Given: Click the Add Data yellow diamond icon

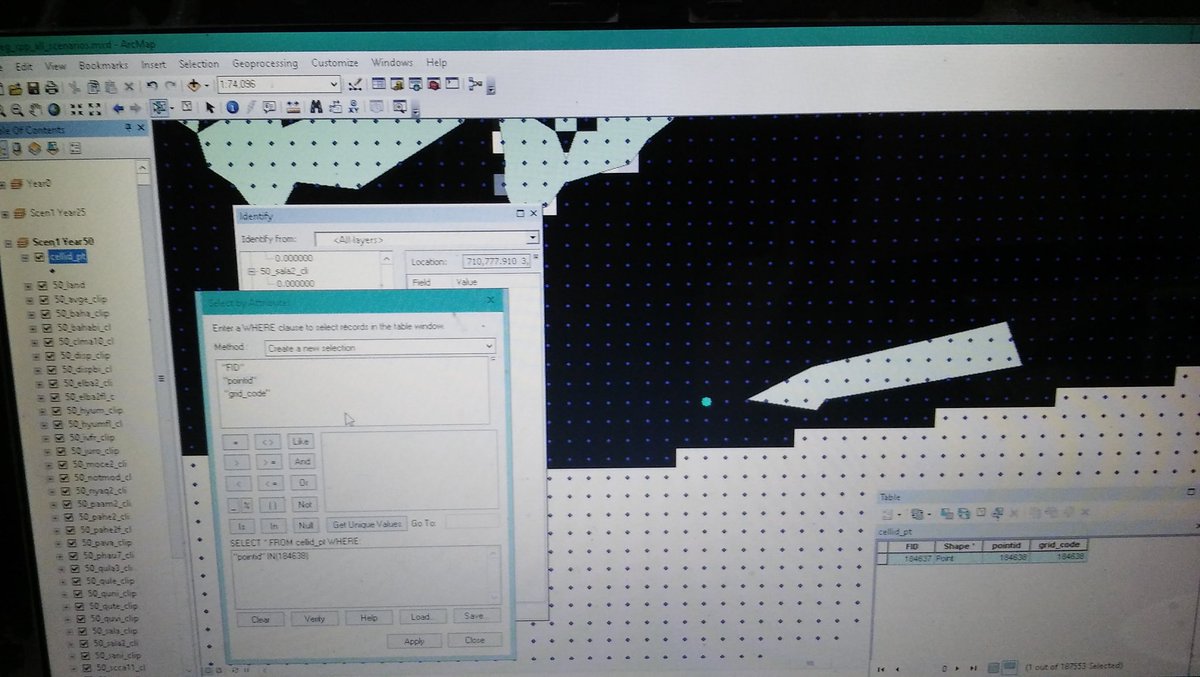Looking at the screenshot, I should [192, 86].
